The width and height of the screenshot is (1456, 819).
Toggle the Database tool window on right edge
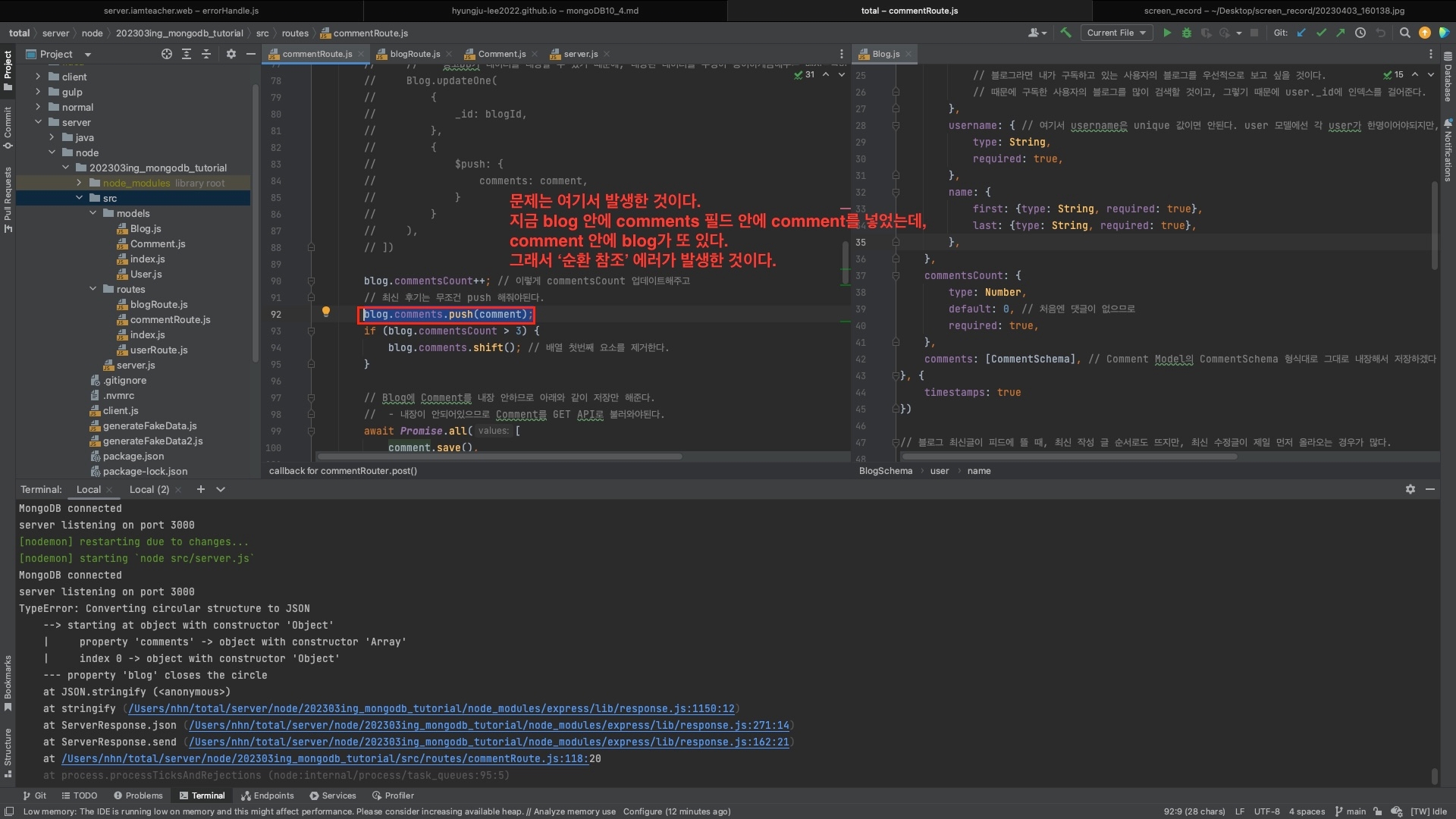tap(1448, 77)
